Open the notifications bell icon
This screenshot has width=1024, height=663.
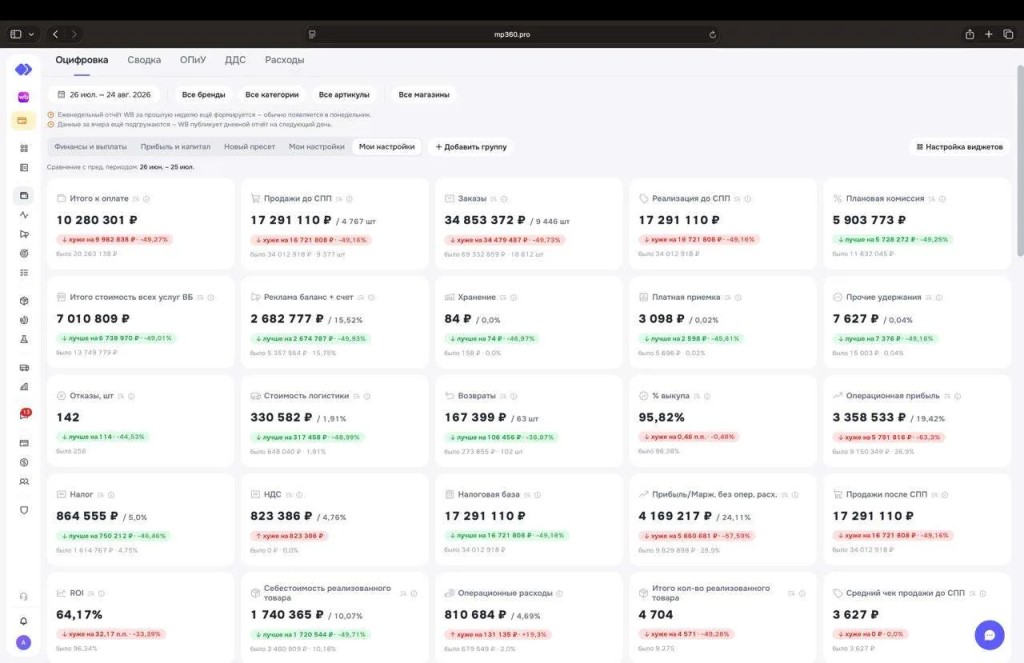coord(24,621)
